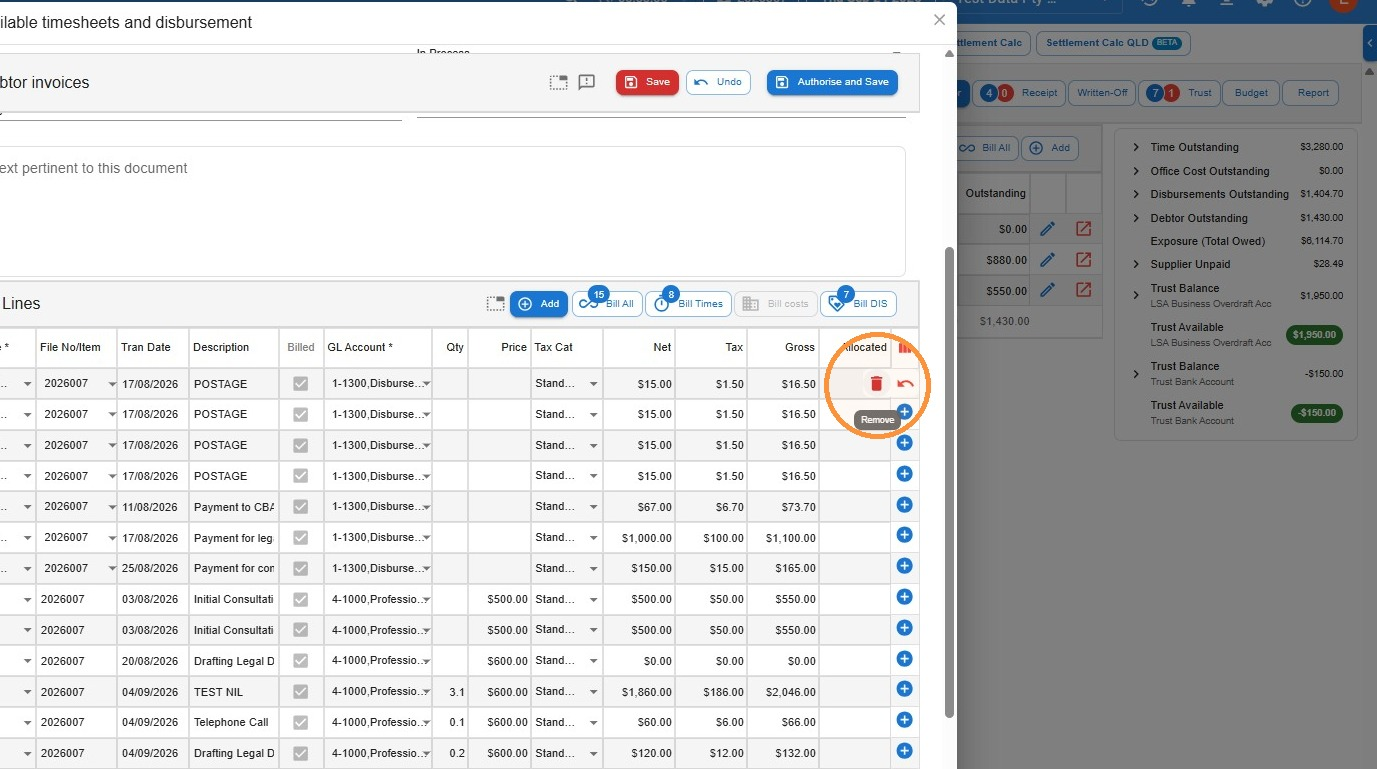The height and width of the screenshot is (769, 1377).
Task: Click the red undo arrow on first POSTAGE row
Action: coord(905,383)
